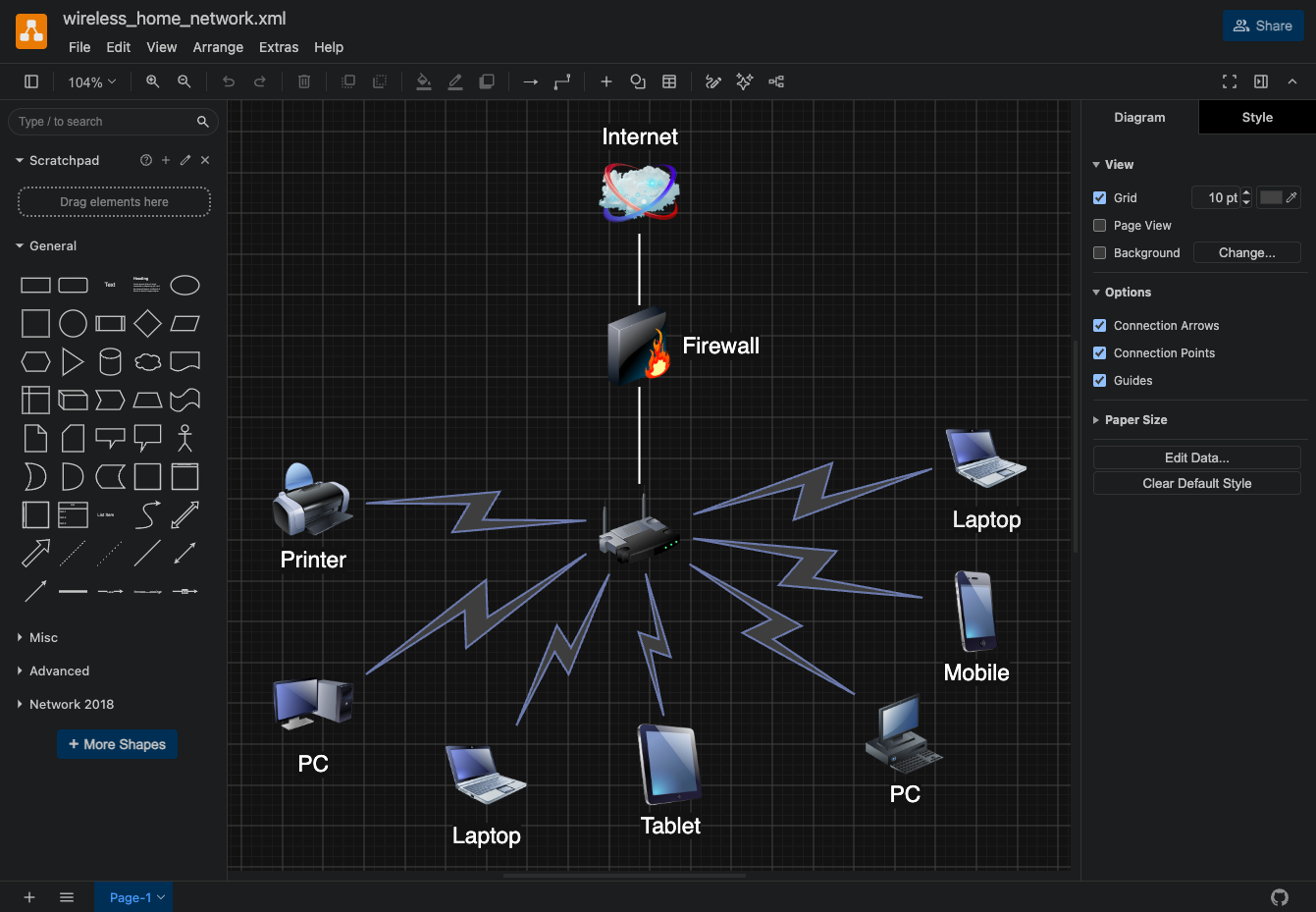
Task: Click Clear Default Style button
Action: tap(1197, 483)
